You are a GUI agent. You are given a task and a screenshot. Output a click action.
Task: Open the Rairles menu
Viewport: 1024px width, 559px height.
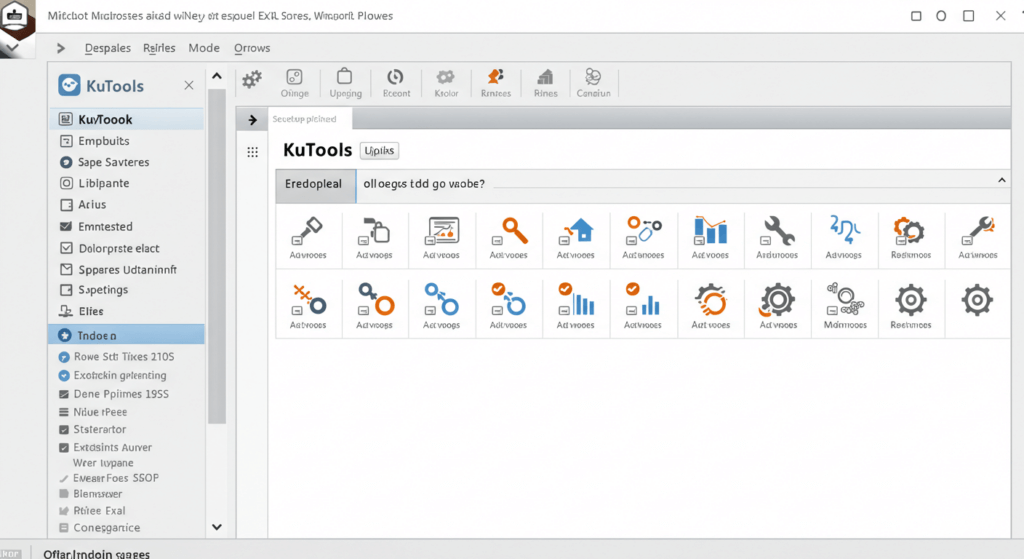click(x=159, y=48)
